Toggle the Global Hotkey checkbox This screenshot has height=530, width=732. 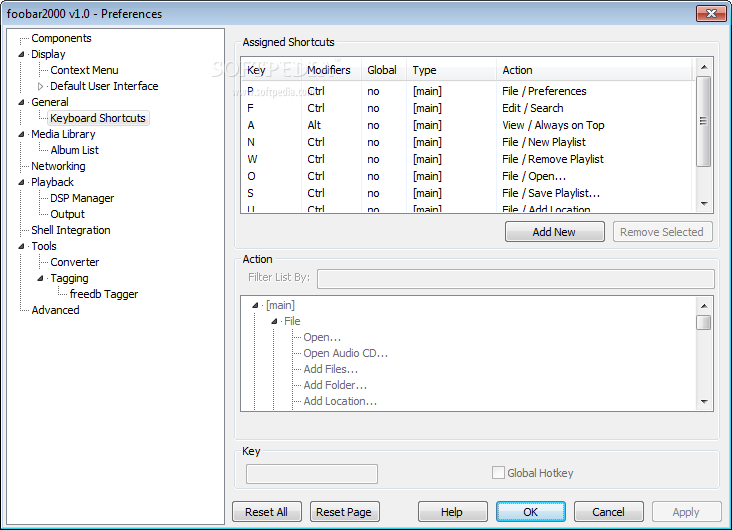[x=498, y=473]
